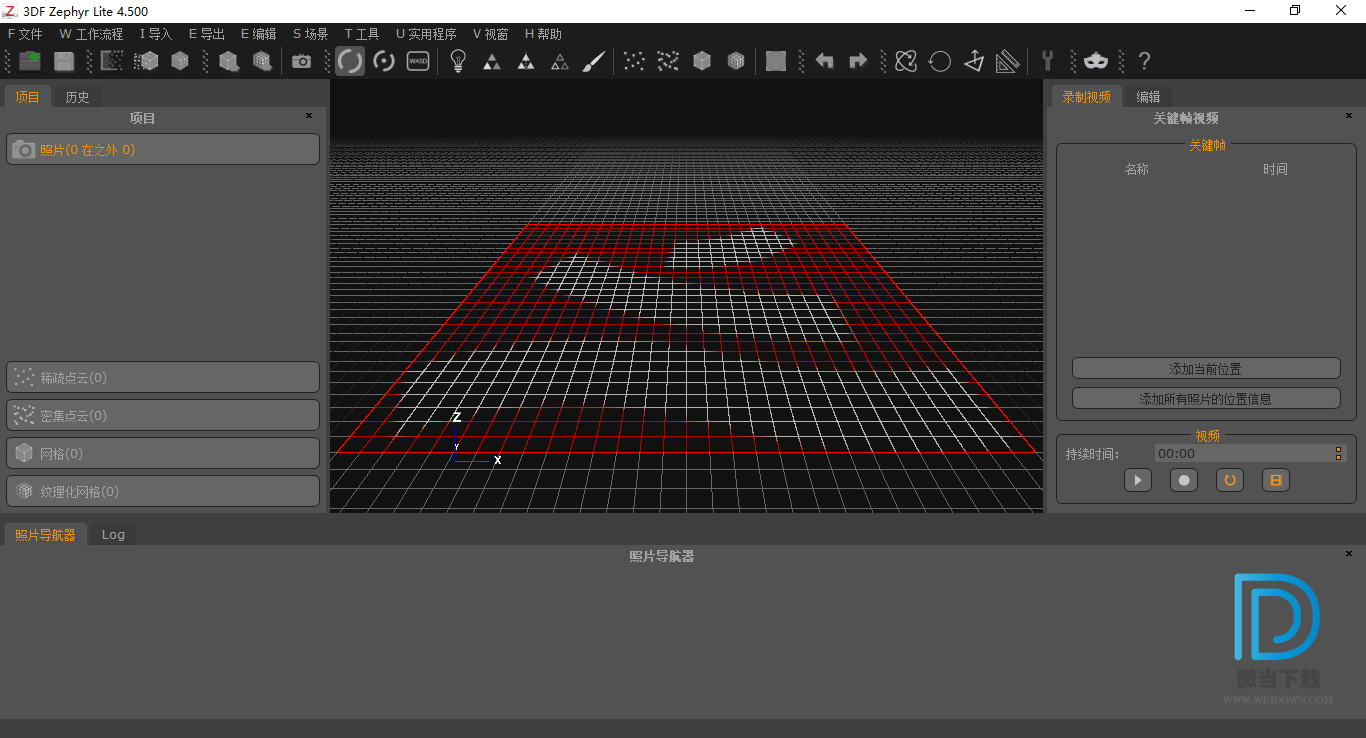
Task: Click the record circle button
Action: tap(1184, 480)
